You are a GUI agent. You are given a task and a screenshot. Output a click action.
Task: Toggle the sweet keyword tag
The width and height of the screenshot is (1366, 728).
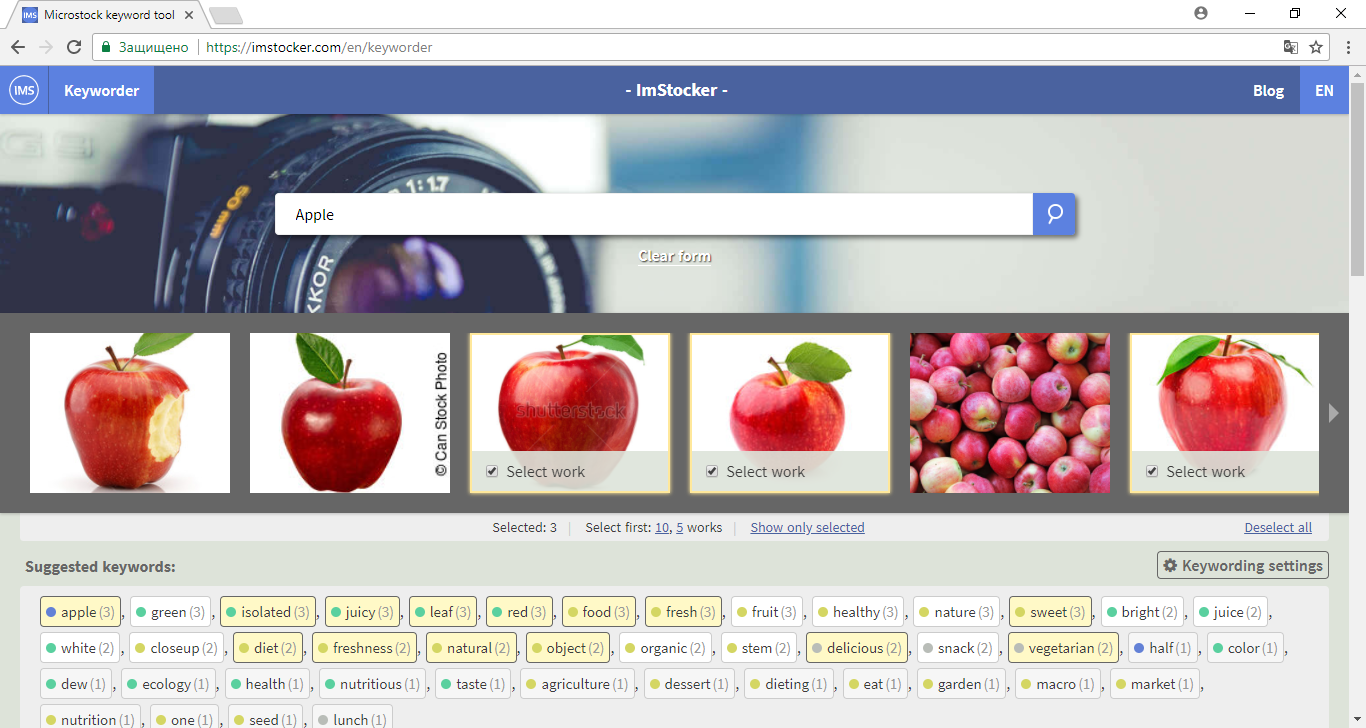[x=1050, y=612]
